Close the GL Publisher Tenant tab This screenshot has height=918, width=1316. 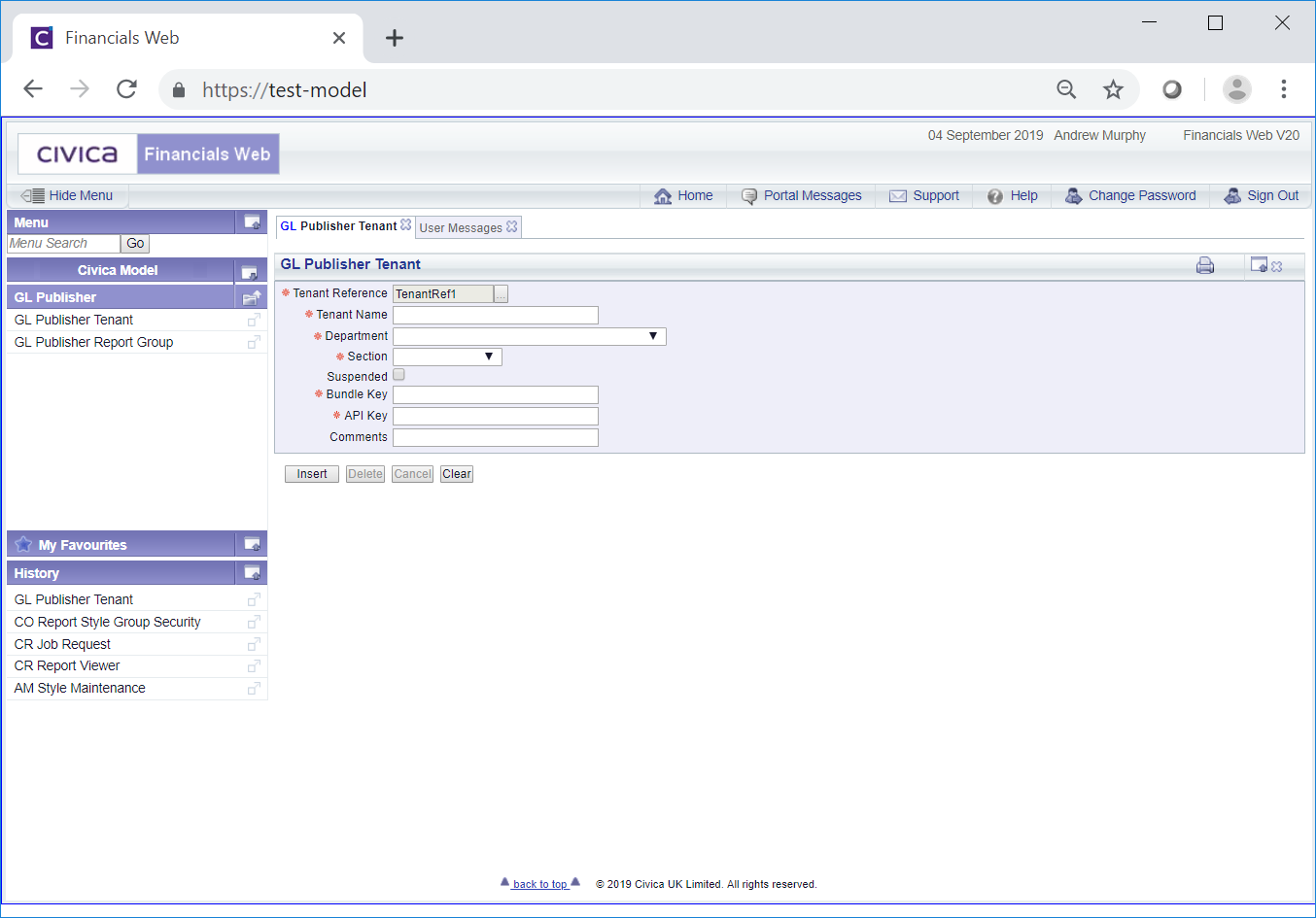[406, 225]
